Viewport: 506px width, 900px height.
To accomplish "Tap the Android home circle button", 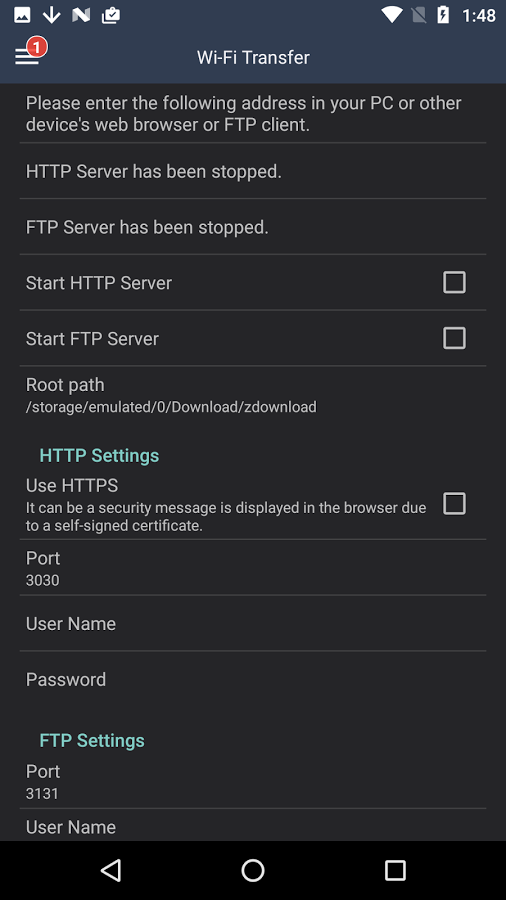I will point(253,870).
